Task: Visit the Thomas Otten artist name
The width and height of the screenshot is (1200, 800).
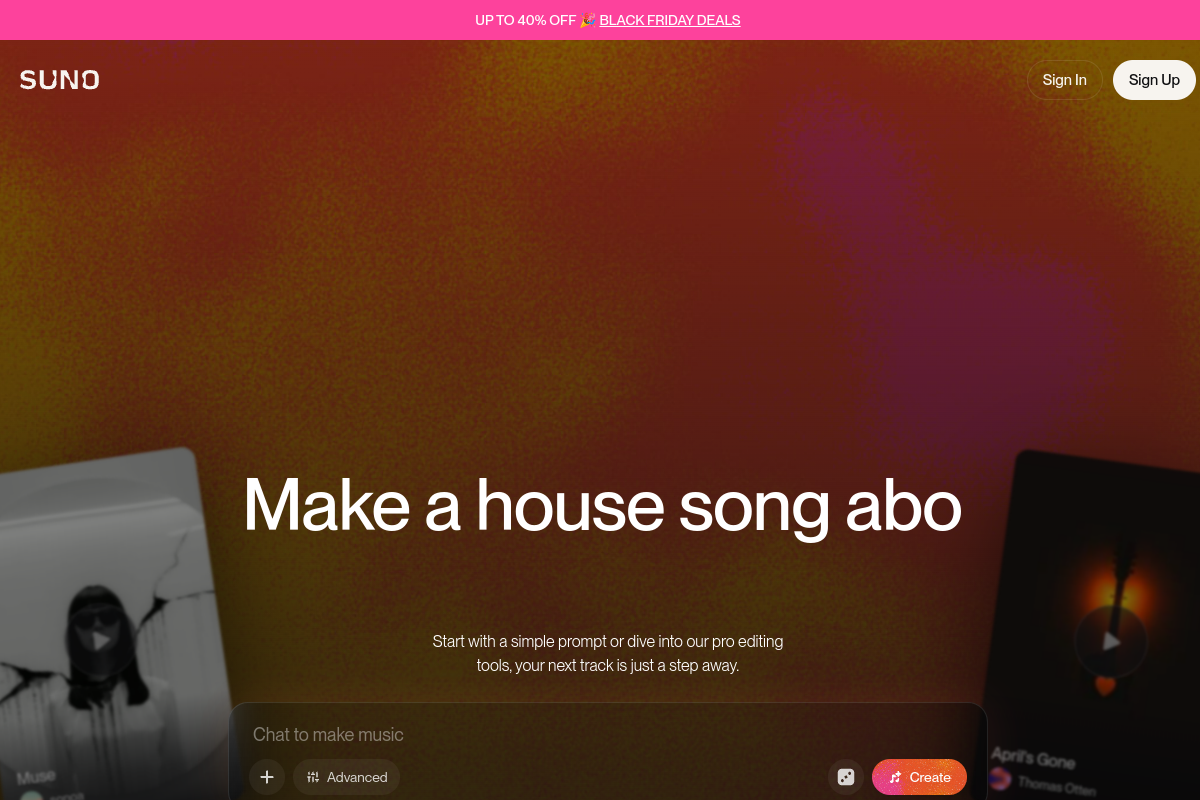Action: click(x=1056, y=787)
